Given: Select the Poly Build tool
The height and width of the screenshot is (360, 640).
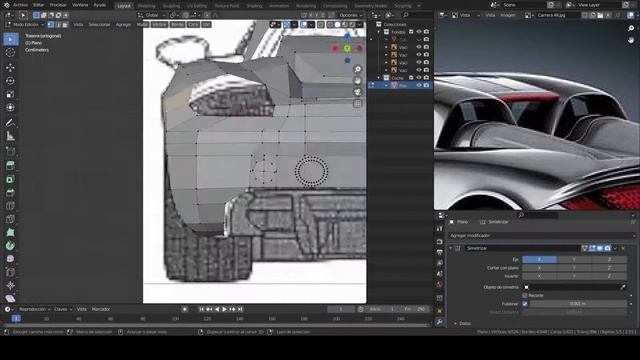Looking at the screenshot, I should pyautogui.click(x=11, y=233).
